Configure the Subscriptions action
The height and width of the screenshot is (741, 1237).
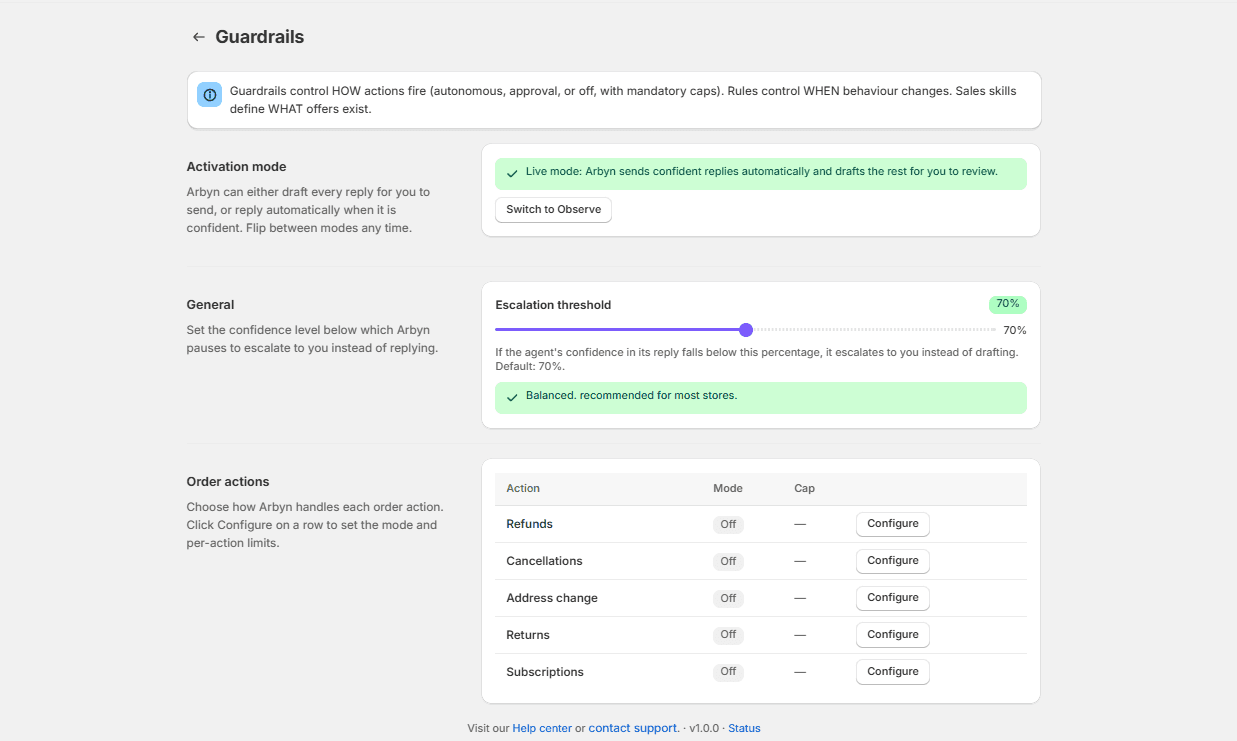pos(893,672)
